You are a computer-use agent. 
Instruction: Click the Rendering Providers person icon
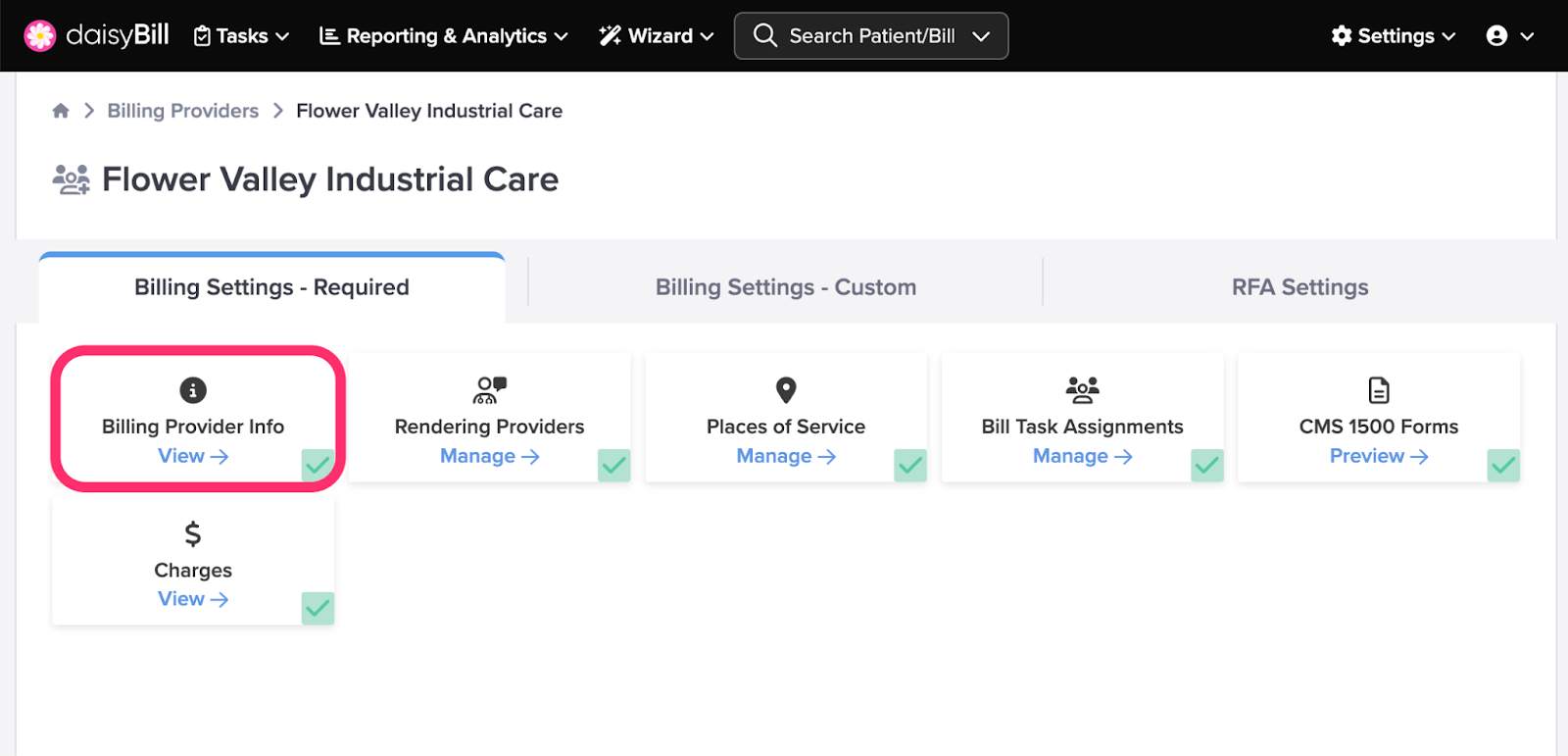click(490, 390)
